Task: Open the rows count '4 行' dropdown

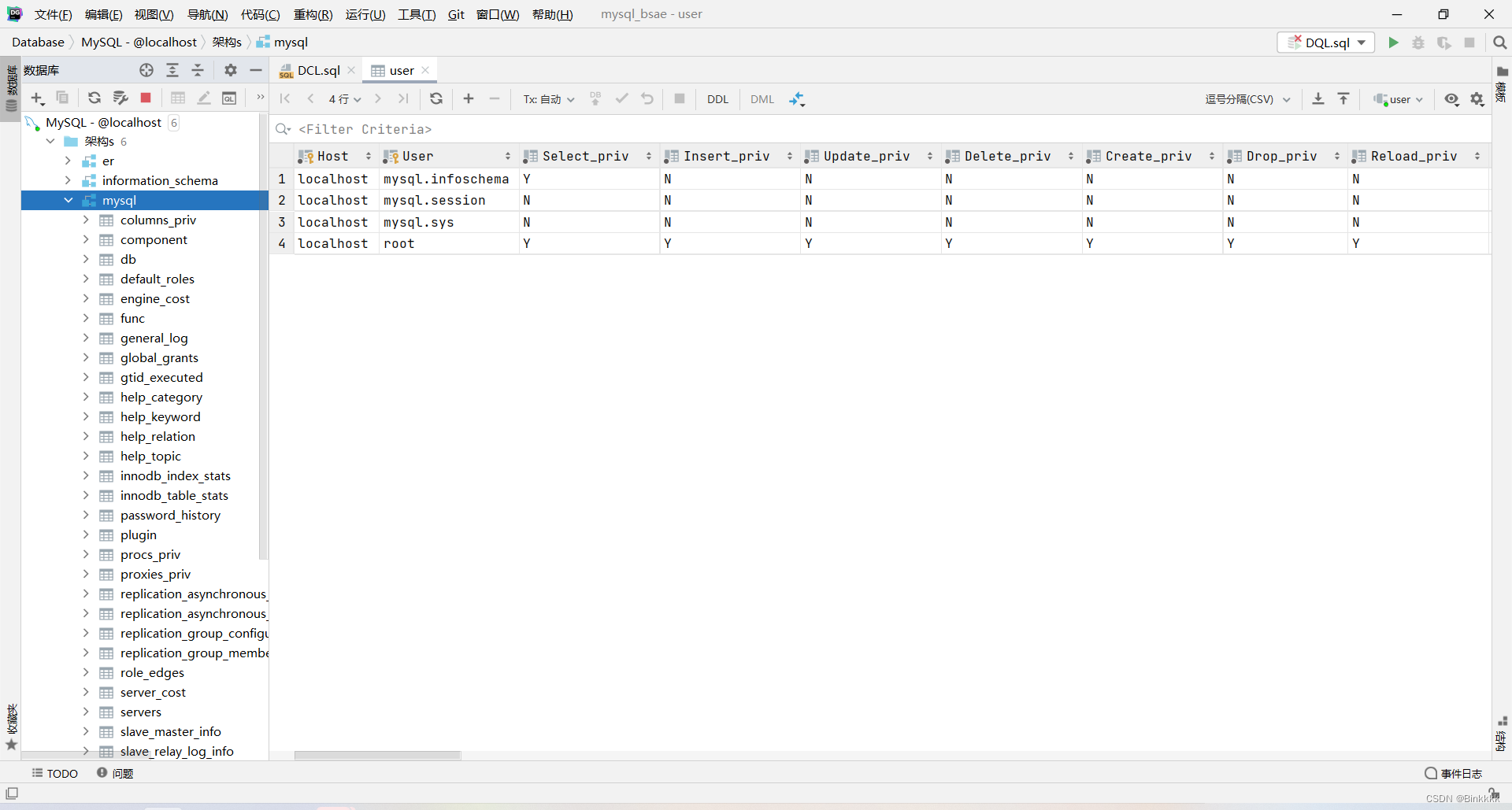Action: pos(345,99)
